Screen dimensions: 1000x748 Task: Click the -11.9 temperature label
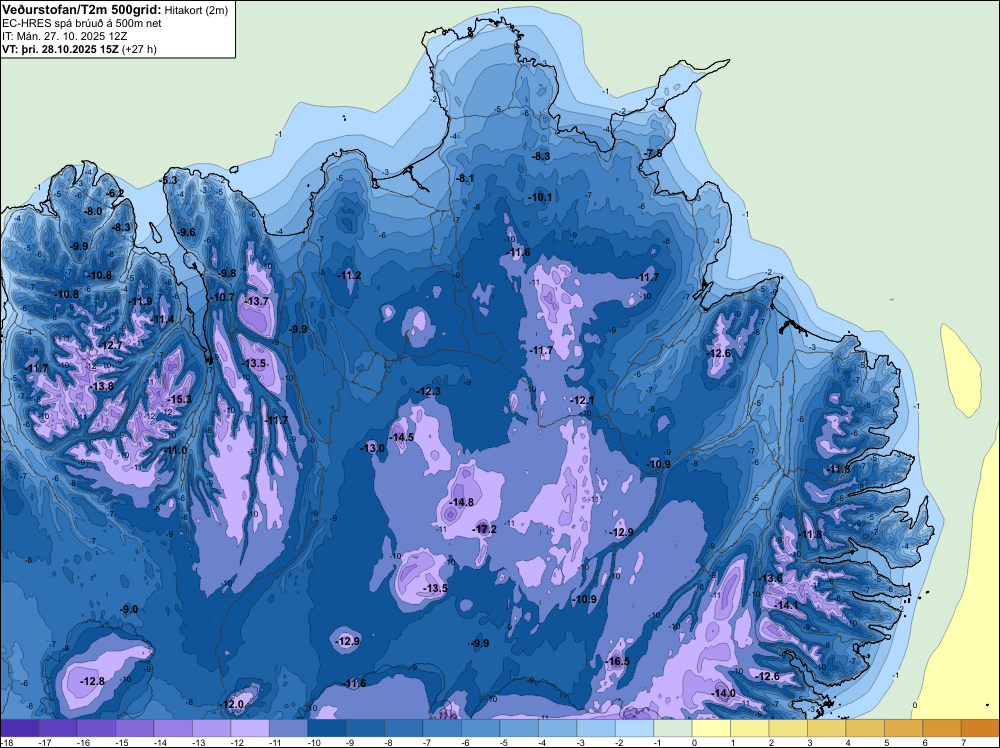[x=140, y=301]
